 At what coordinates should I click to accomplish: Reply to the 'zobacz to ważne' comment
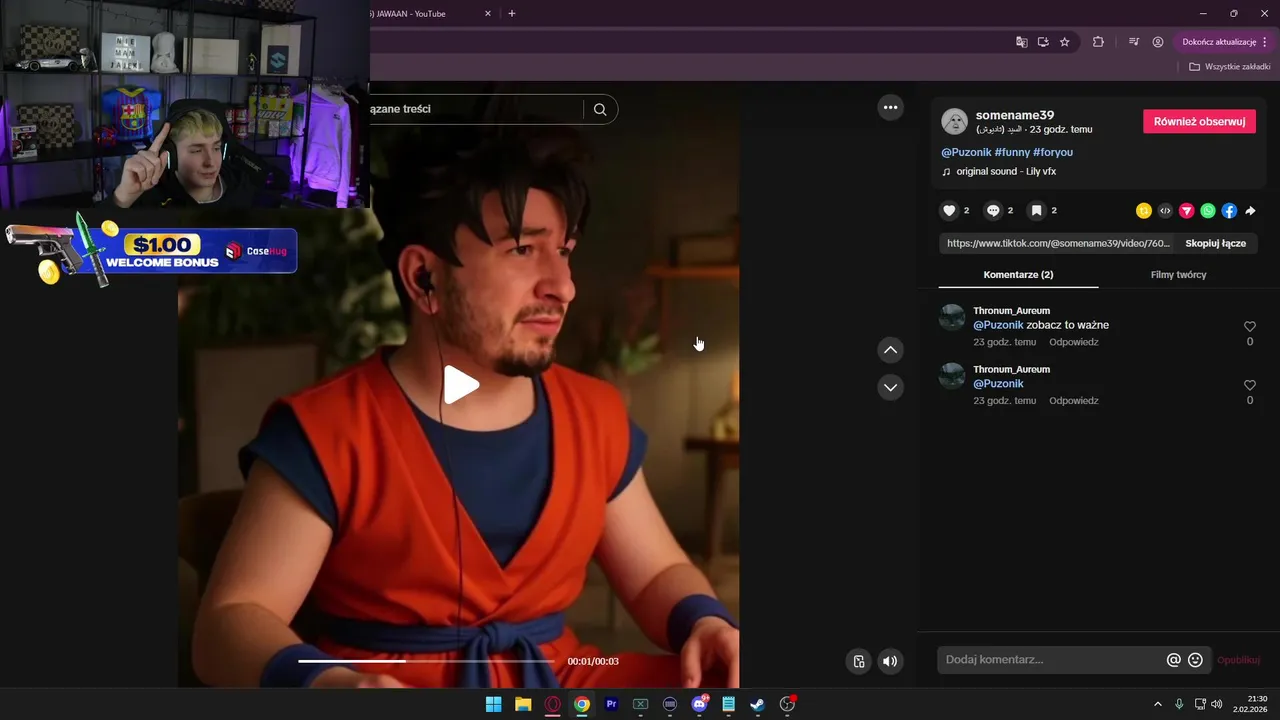pyautogui.click(x=1074, y=342)
